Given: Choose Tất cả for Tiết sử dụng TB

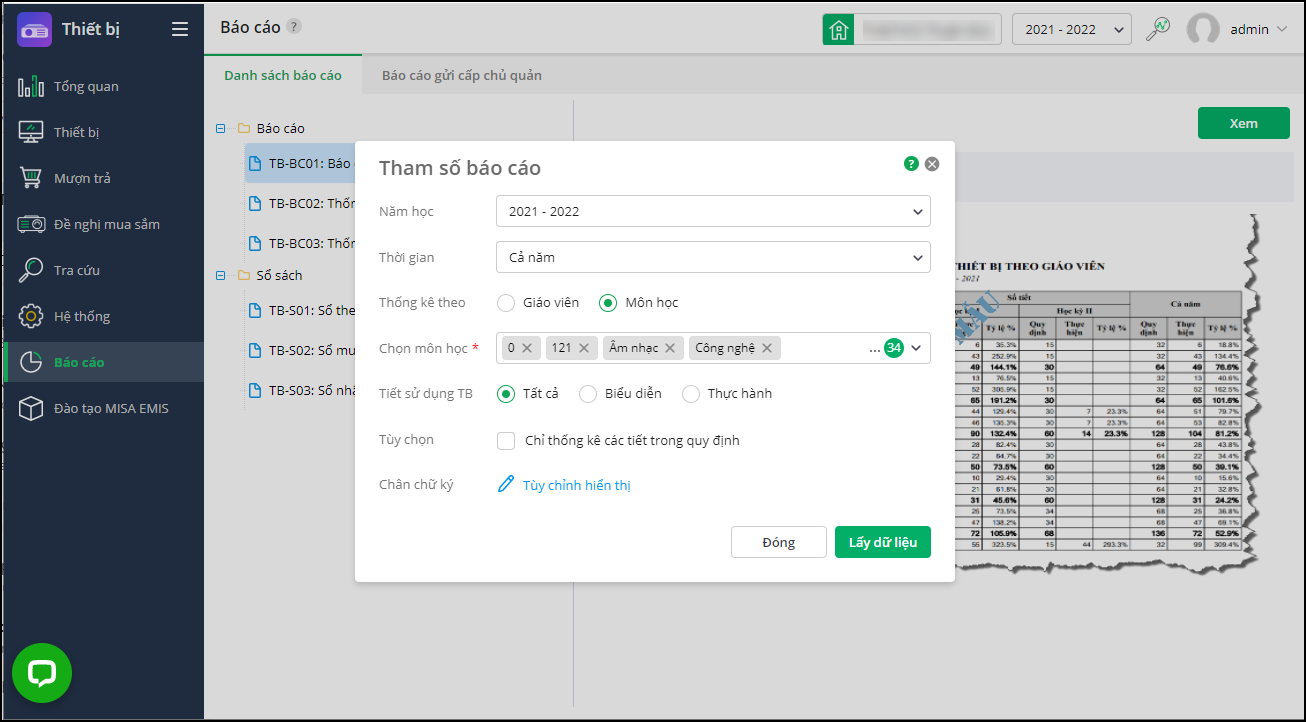Looking at the screenshot, I should [x=506, y=394].
